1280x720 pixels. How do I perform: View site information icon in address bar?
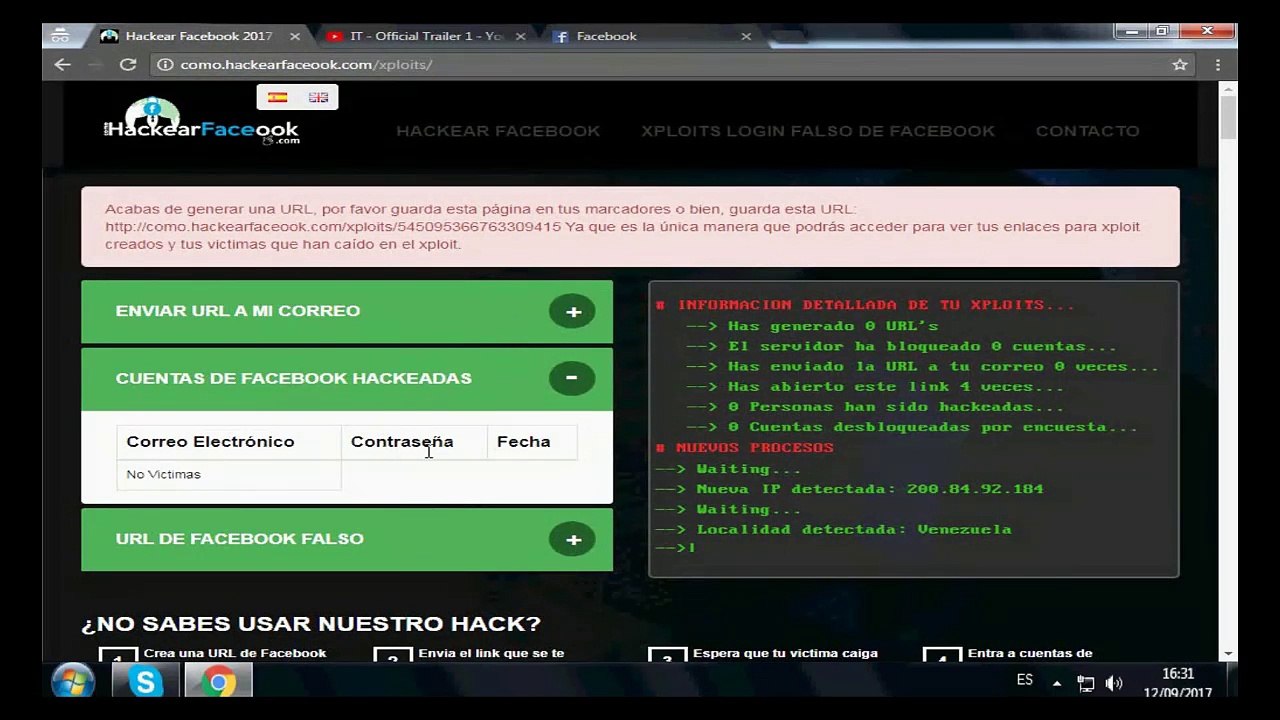165,64
